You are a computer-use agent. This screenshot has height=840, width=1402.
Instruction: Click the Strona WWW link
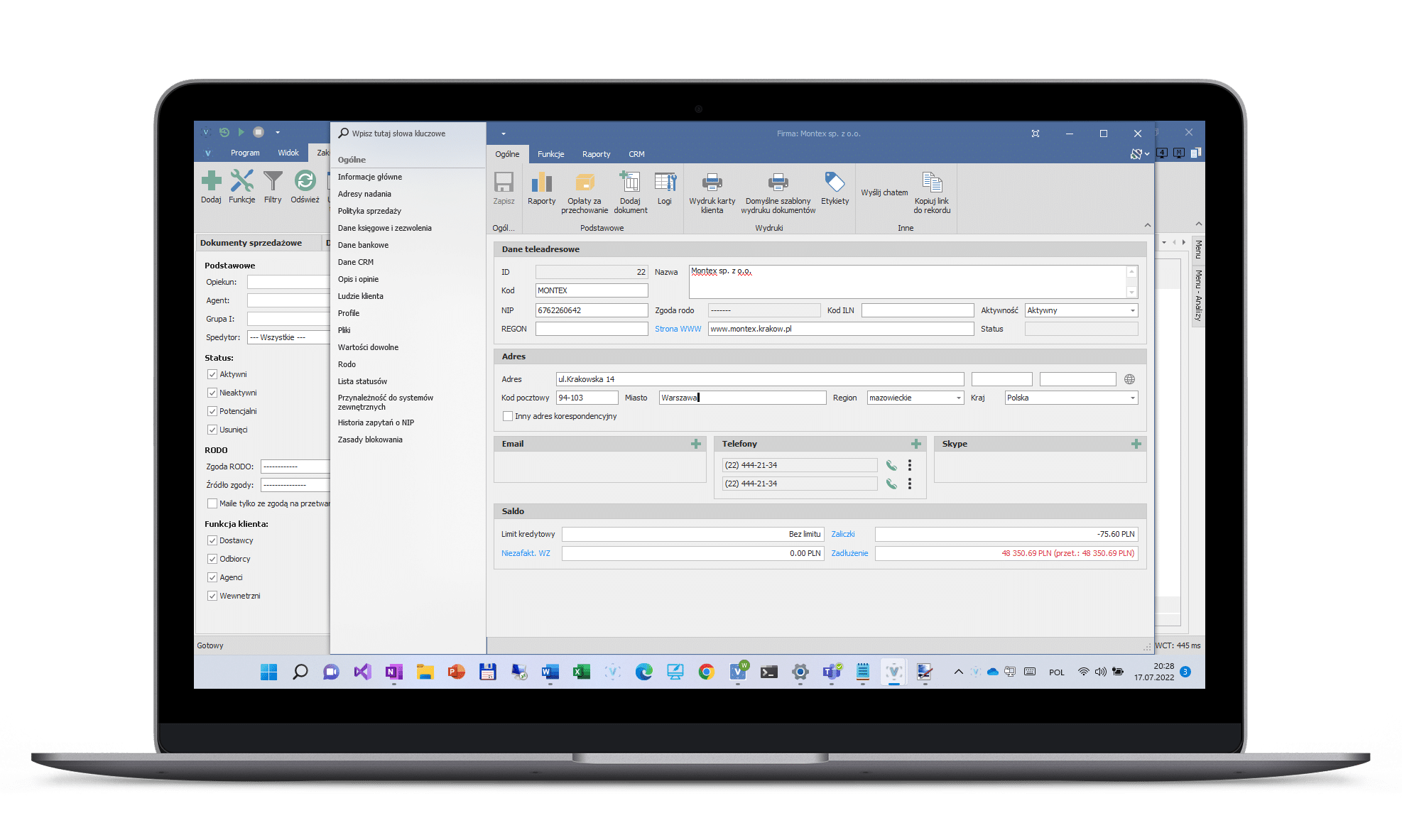678,329
